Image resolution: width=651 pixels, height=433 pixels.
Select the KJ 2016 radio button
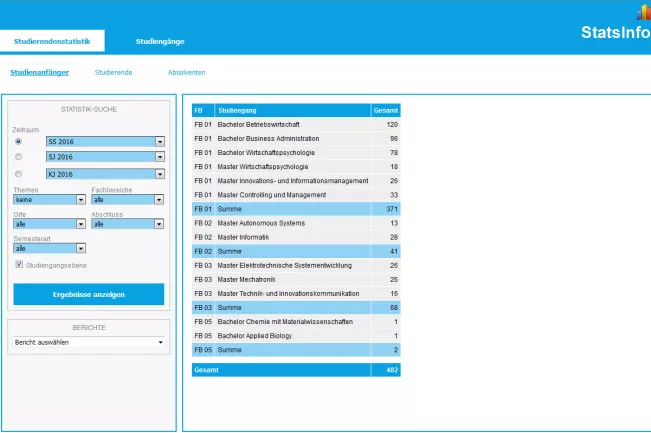18,174
